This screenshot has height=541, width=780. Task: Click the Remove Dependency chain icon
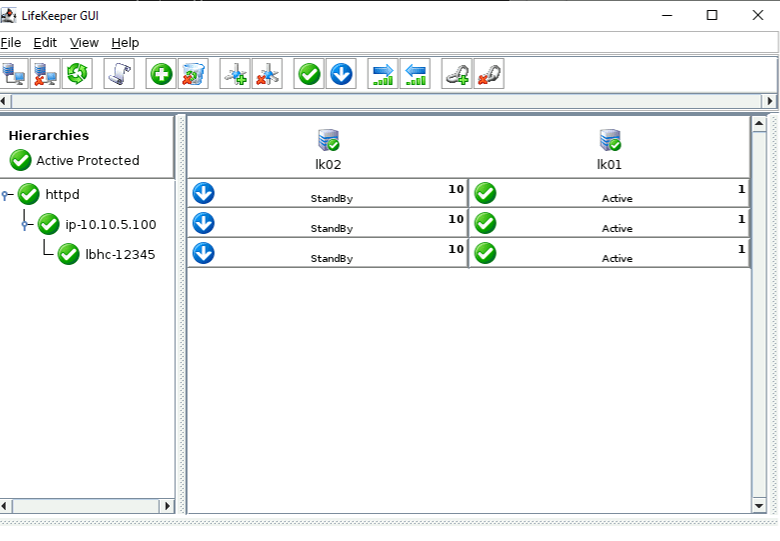point(489,74)
